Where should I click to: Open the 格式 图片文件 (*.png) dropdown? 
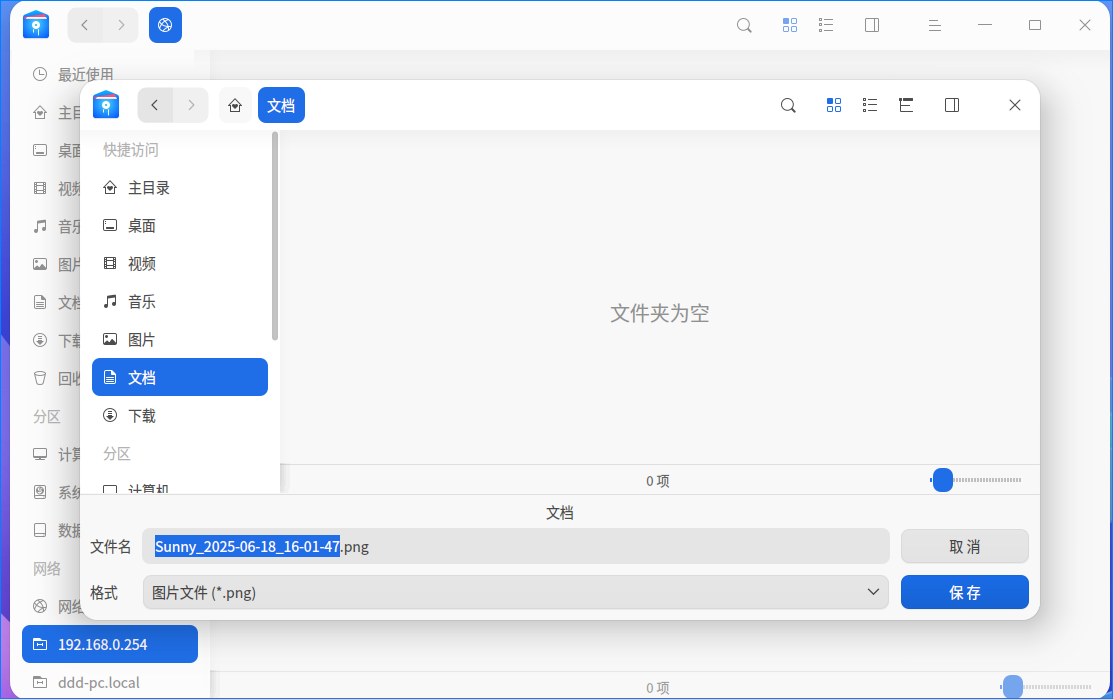[x=515, y=593]
